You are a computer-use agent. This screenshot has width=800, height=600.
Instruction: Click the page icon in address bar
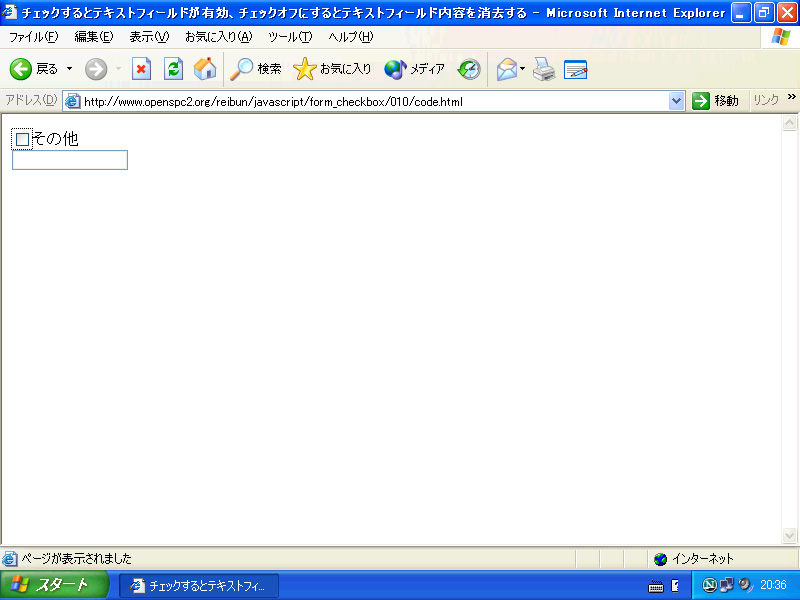[x=73, y=101]
